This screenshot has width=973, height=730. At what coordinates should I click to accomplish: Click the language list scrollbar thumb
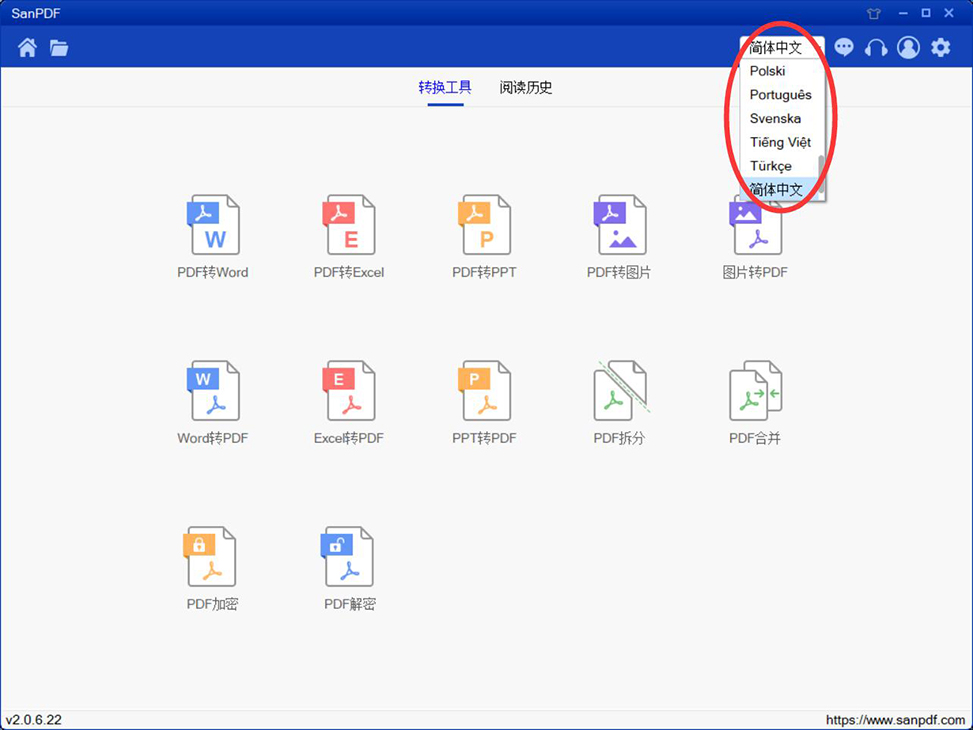(822, 173)
